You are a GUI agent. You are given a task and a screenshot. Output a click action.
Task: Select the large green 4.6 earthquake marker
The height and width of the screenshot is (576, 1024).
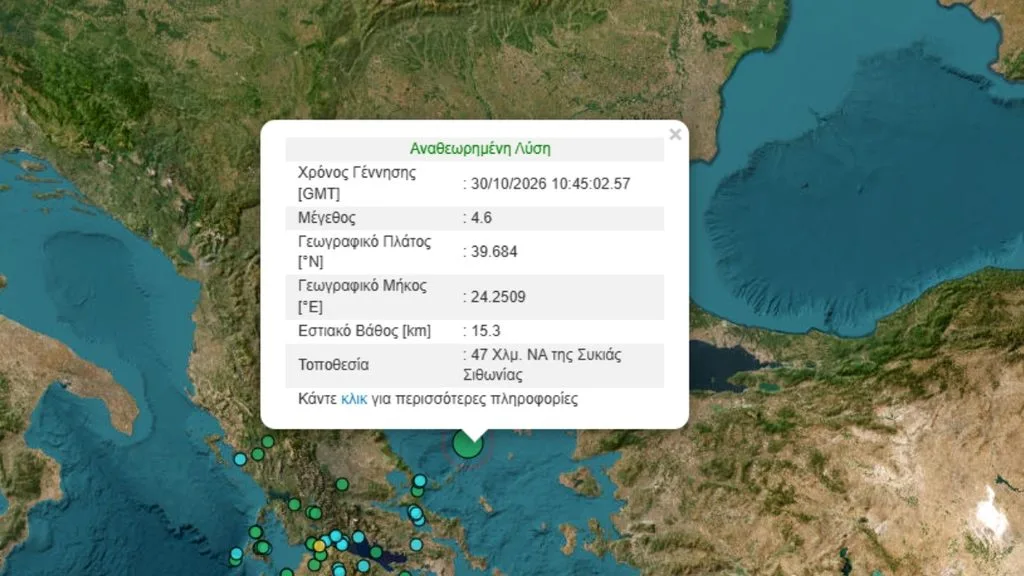468,445
